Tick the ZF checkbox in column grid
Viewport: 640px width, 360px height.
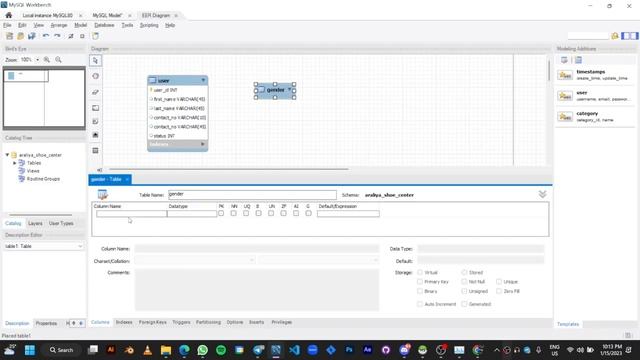coord(283,213)
